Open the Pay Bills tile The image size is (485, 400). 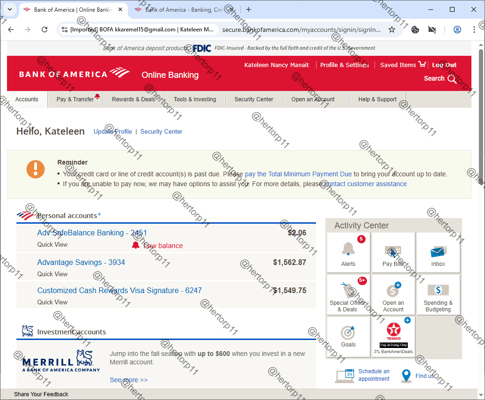[393, 252]
